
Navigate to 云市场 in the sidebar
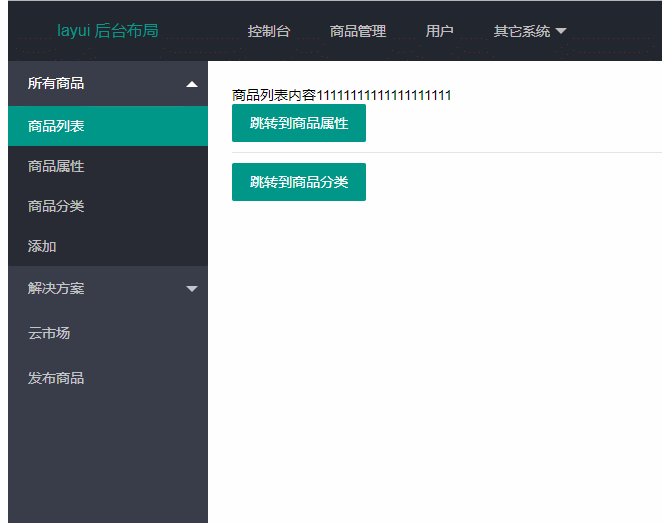[49, 333]
